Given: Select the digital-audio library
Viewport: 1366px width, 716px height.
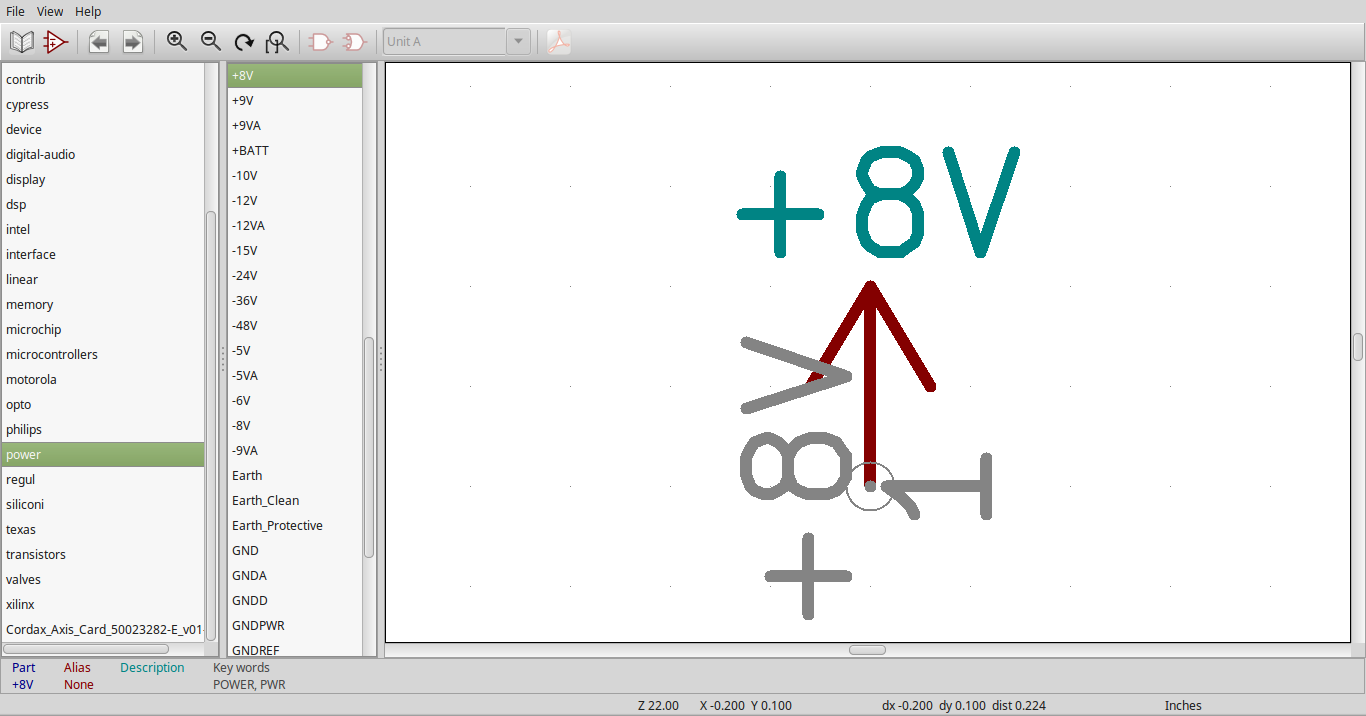Looking at the screenshot, I should 103,154.
